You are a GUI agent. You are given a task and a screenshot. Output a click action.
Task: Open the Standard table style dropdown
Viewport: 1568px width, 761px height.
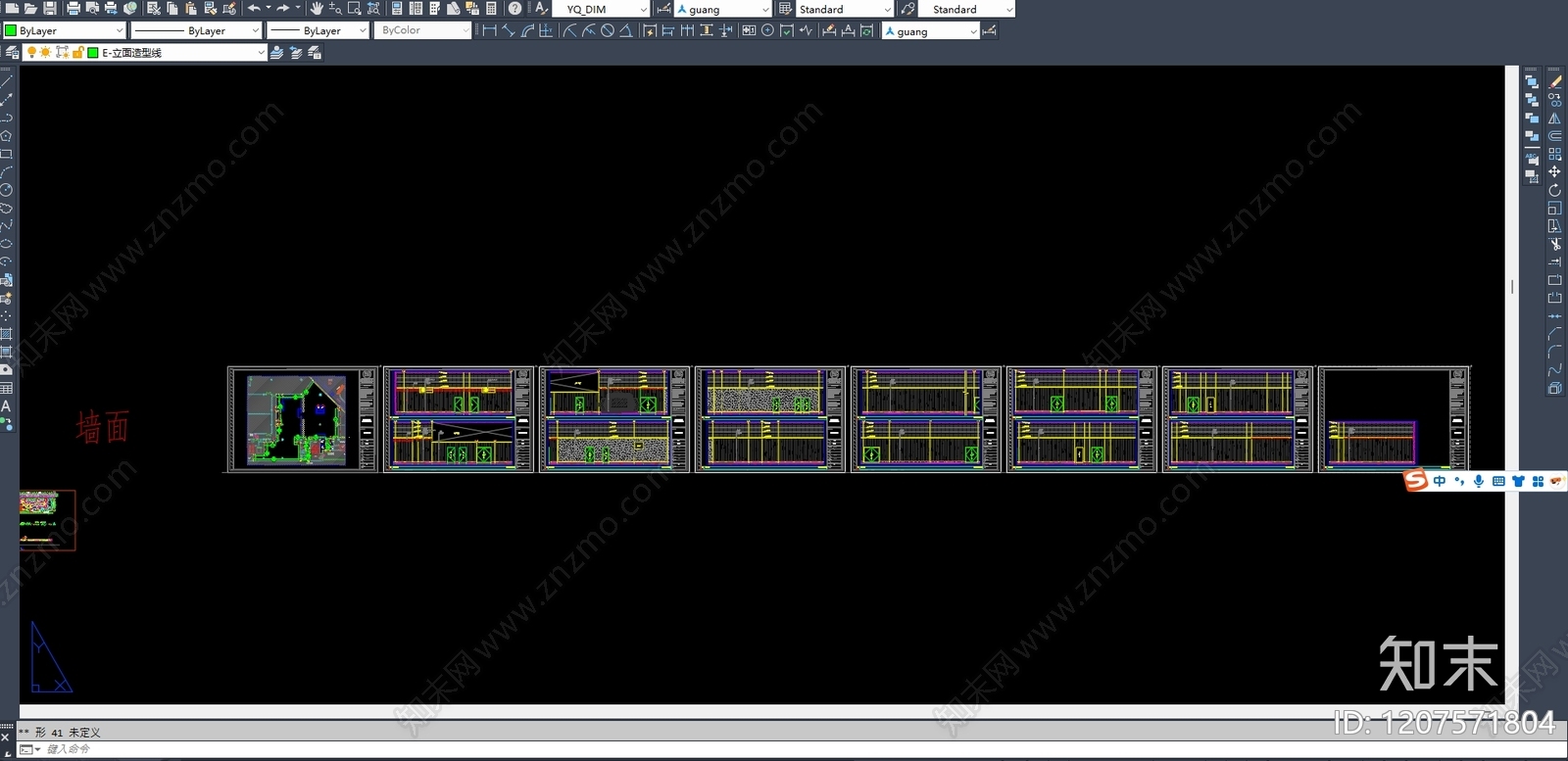click(x=845, y=9)
